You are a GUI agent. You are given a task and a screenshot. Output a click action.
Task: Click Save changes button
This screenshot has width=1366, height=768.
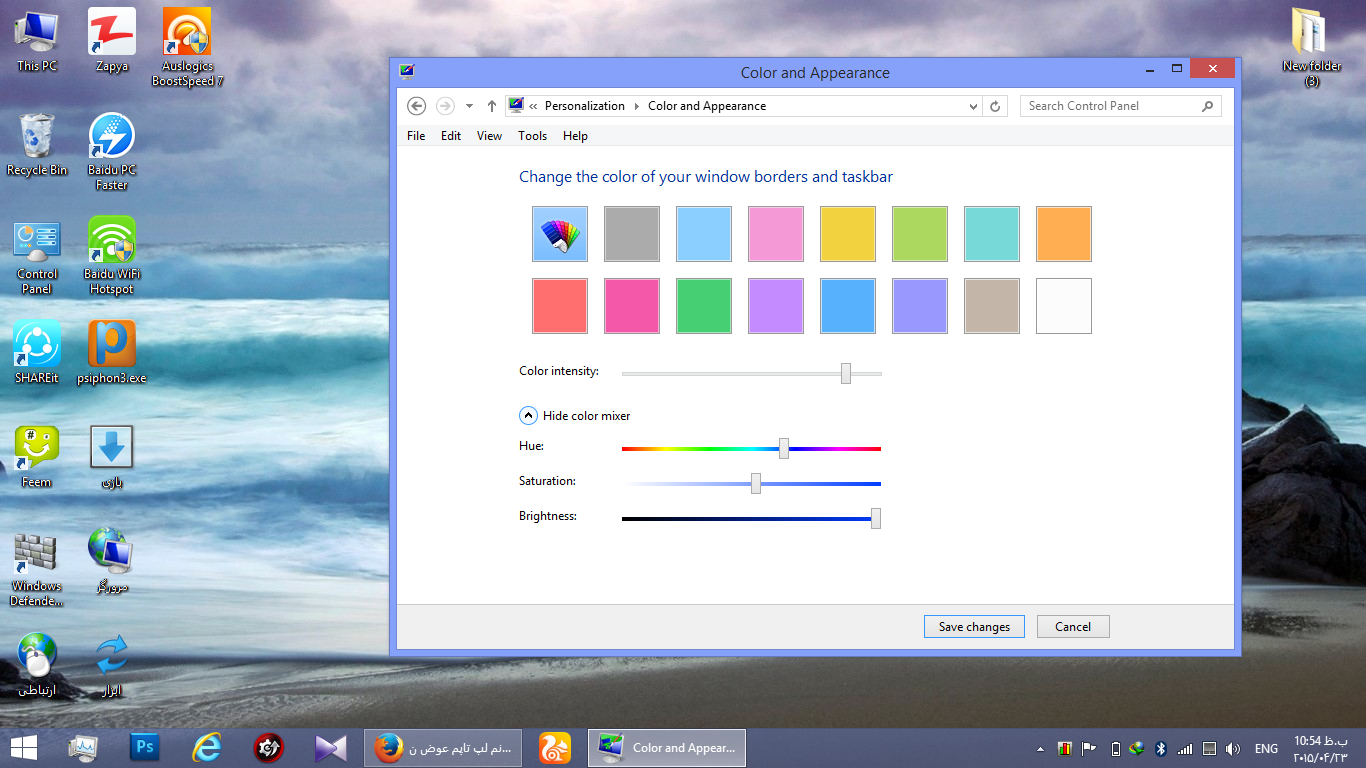click(974, 627)
